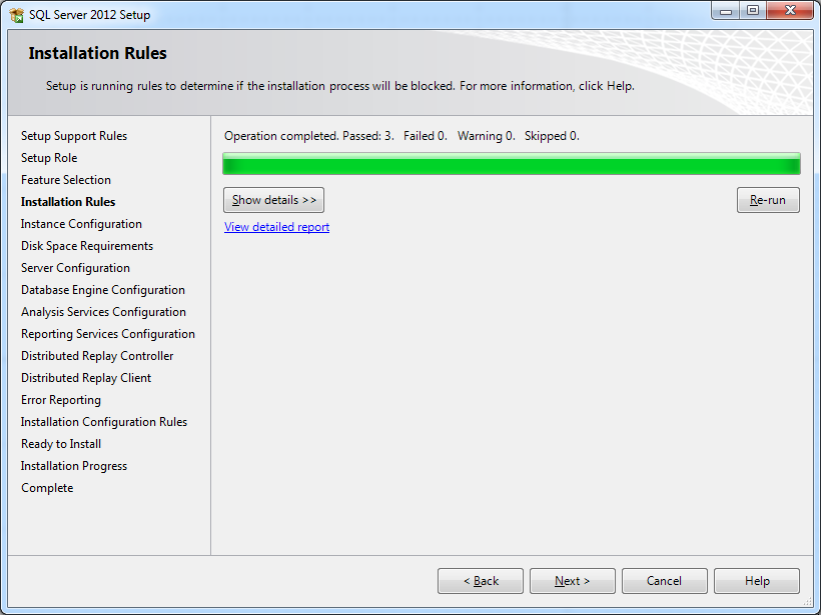Screen dimensions: 821x615
Task: Click Distributed Replay Controller step
Action: coord(97,356)
